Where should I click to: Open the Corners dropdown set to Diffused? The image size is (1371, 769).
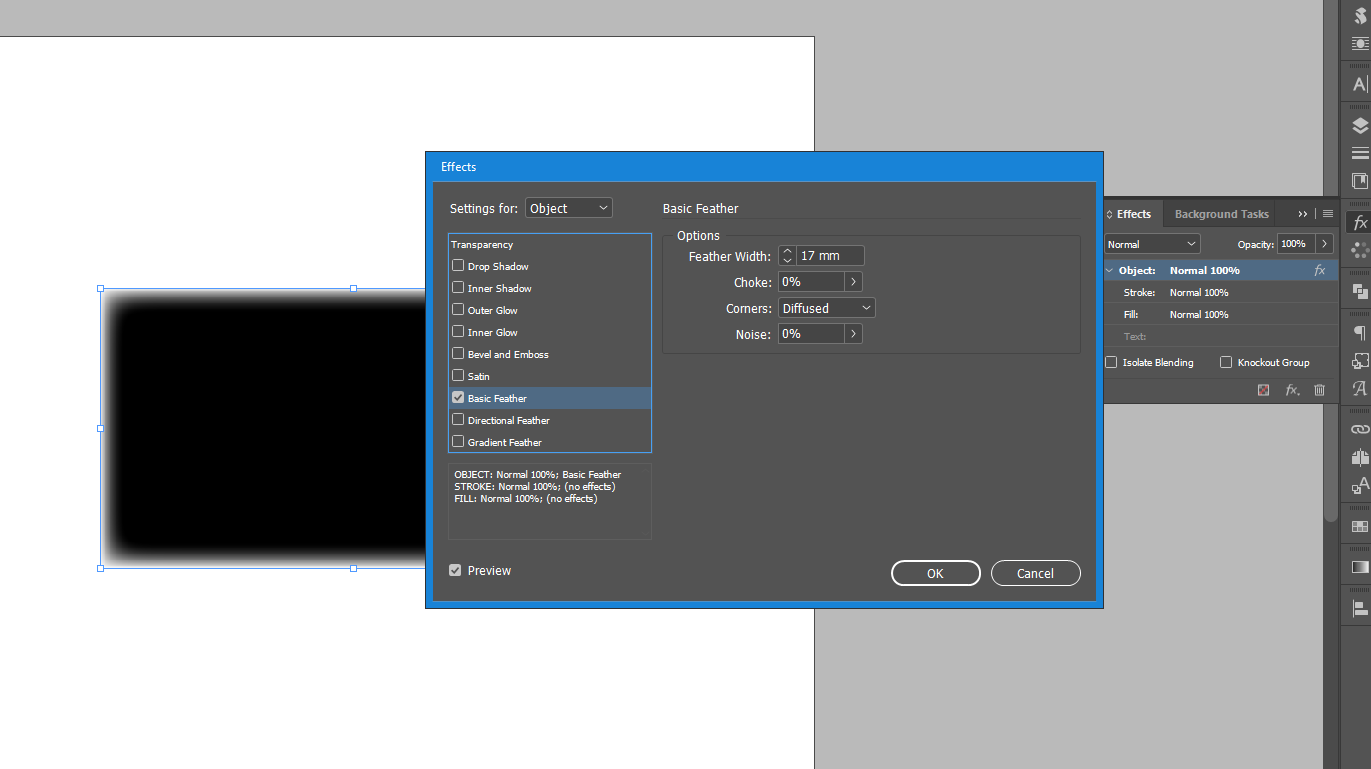827,308
